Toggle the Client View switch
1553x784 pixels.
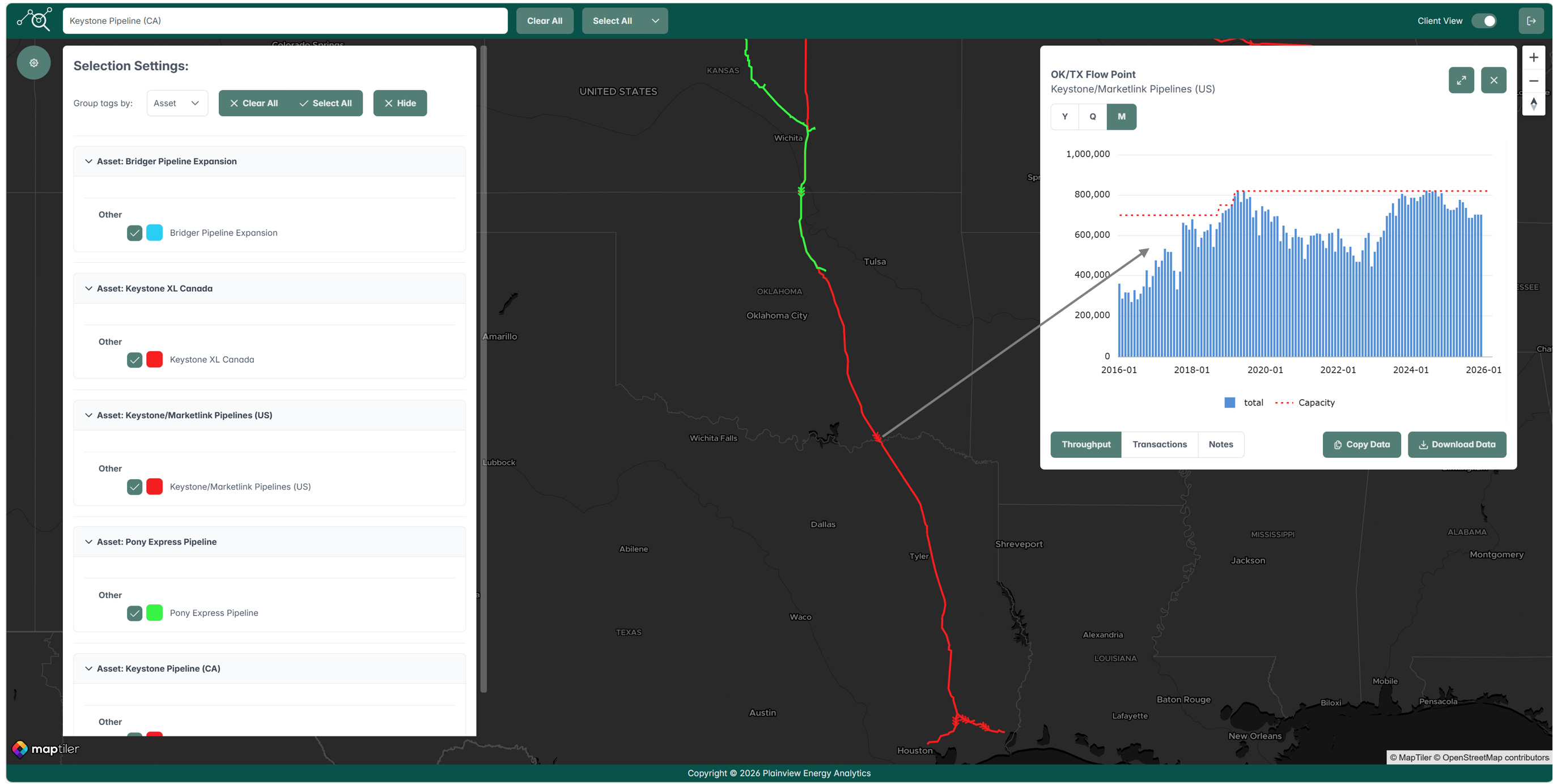point(1484,20)
